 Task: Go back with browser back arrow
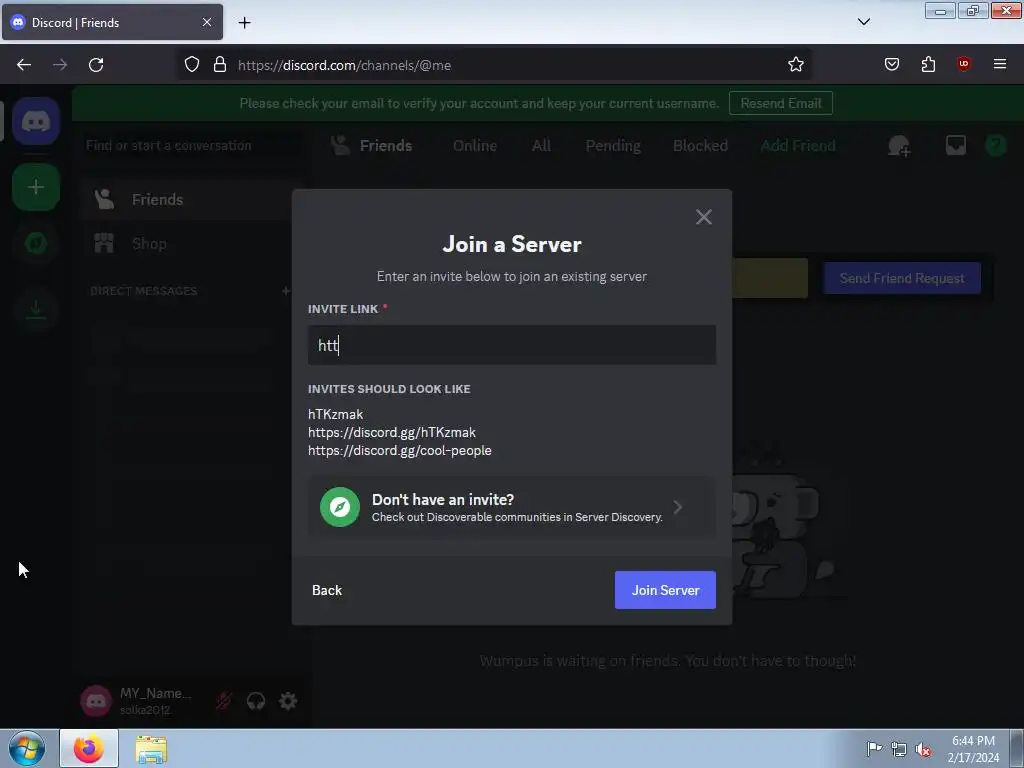click(24, 65)
